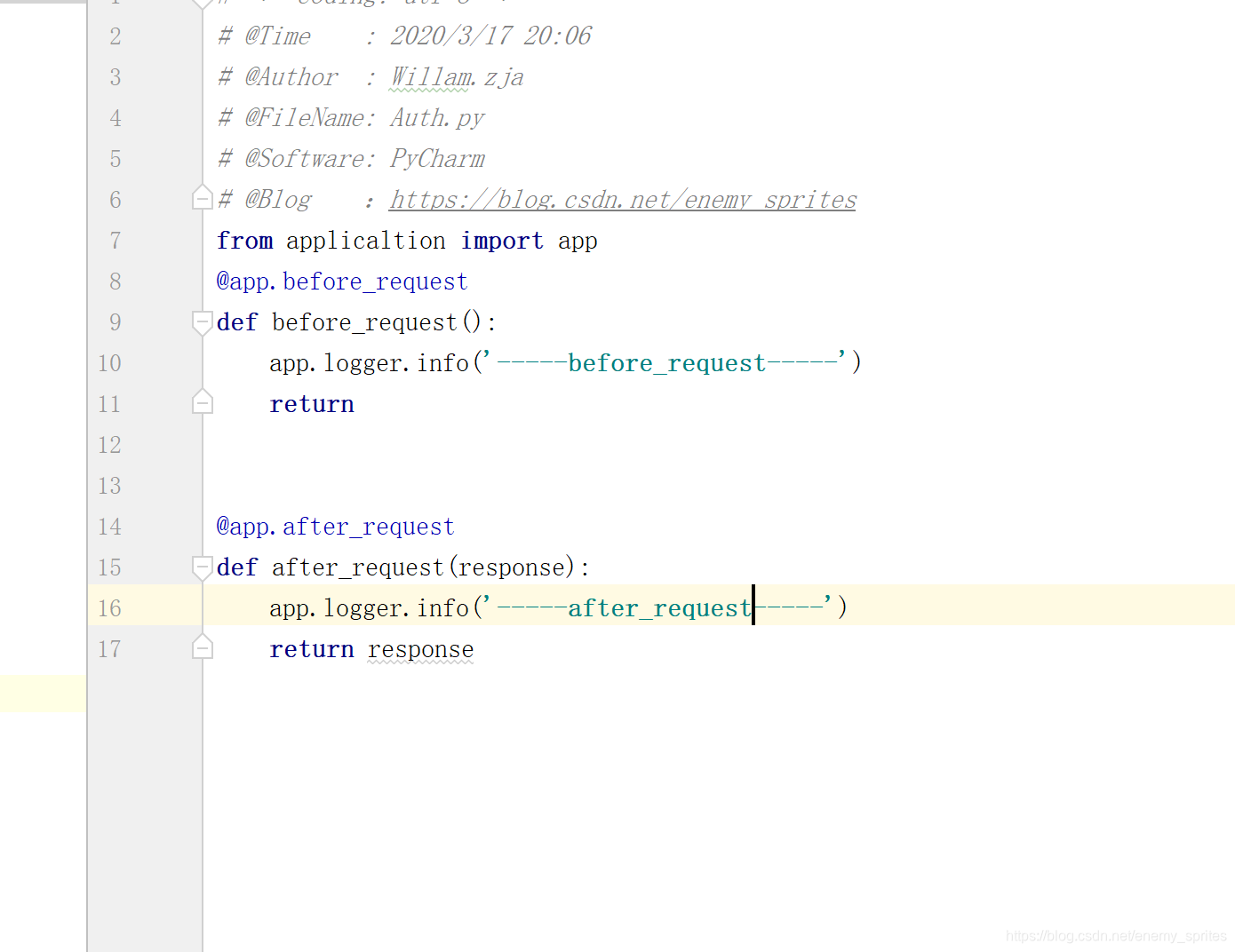Click line number 7 in the gutter
The width and height of the screenshot is (1235, 952).
point(116,241)
